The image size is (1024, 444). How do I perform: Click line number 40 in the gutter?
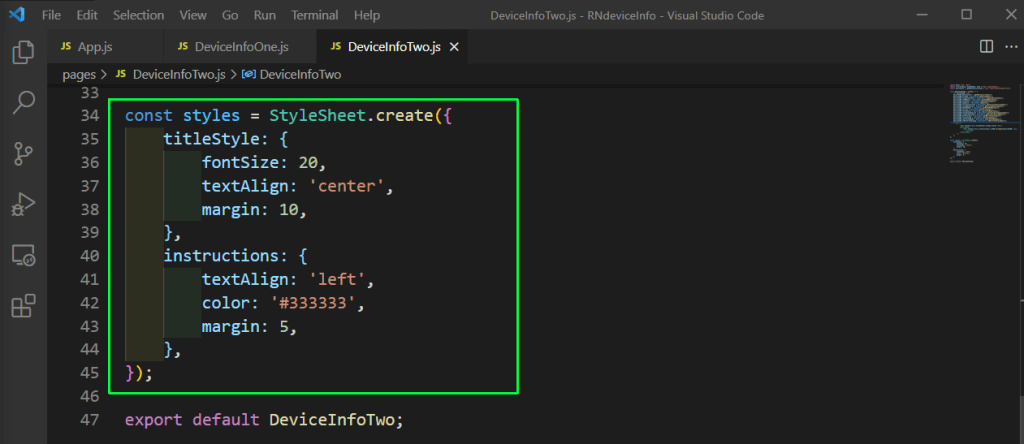pyautogui.click(x=90, y=255)
